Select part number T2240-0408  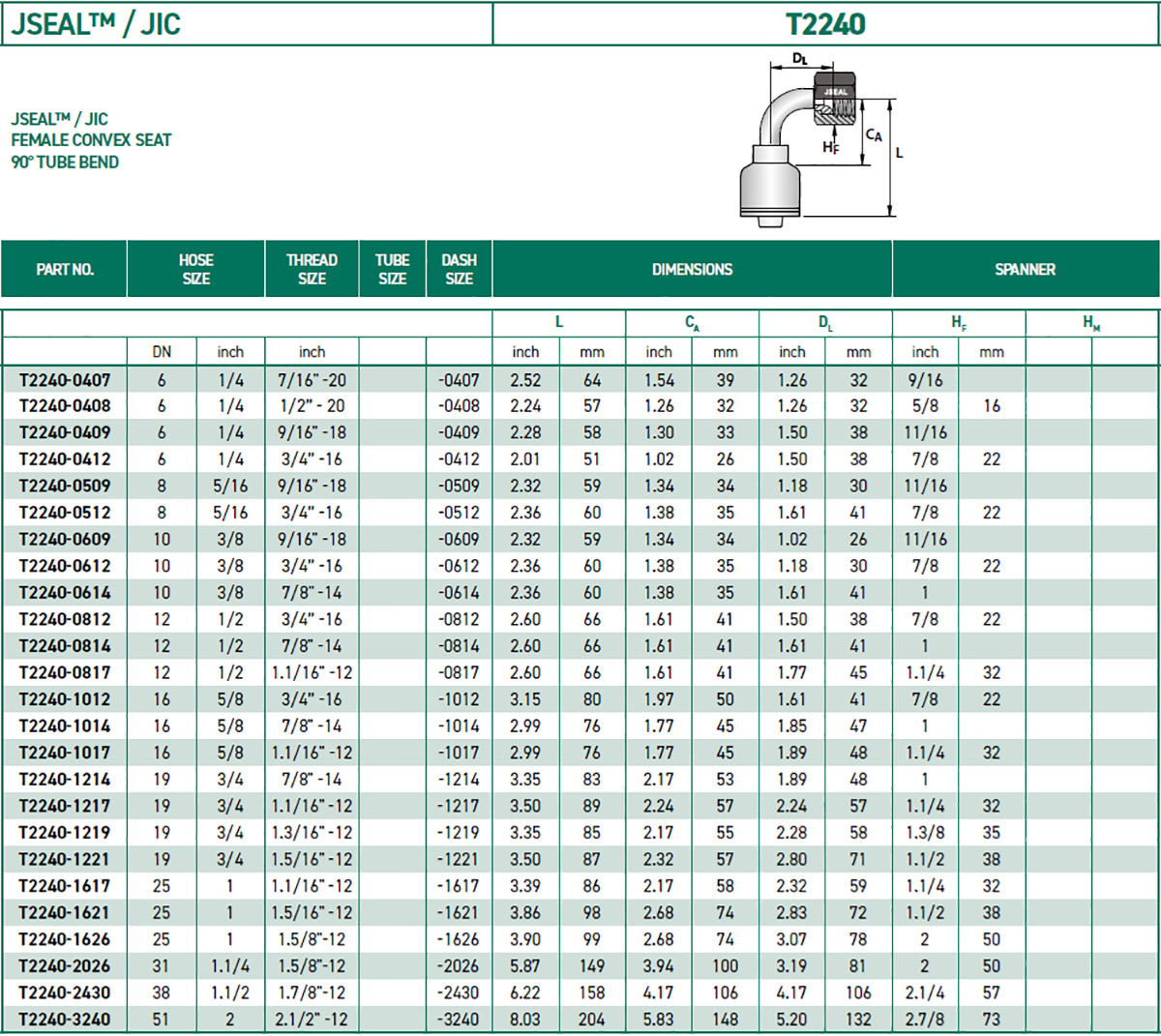(x=65, y=406)
